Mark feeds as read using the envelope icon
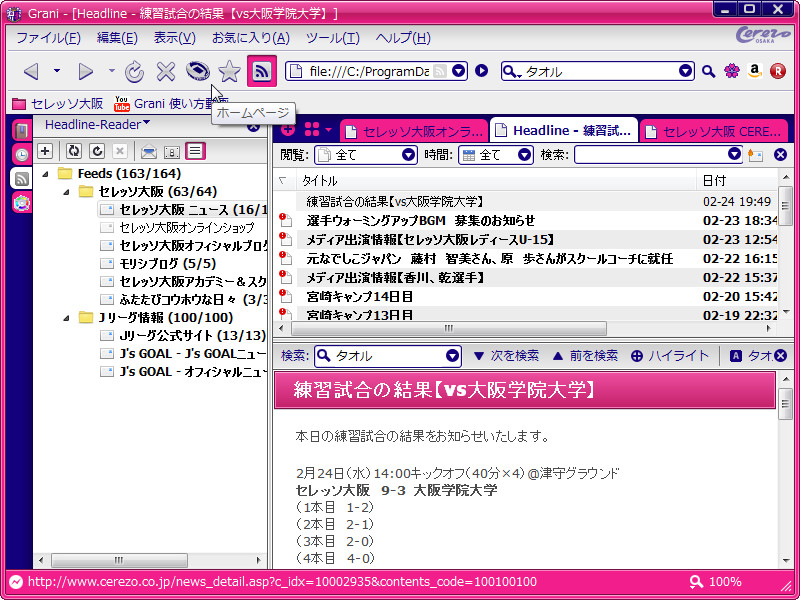Screen dimensions: 800x600 (x=149, y=149)
